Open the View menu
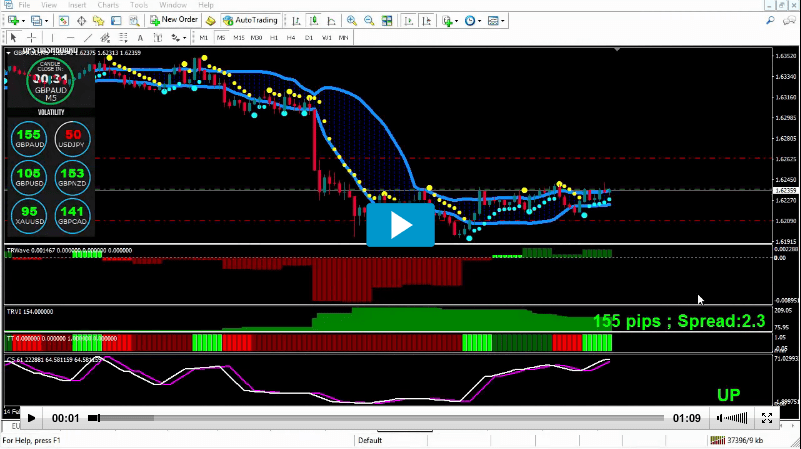 click(49, 5)
